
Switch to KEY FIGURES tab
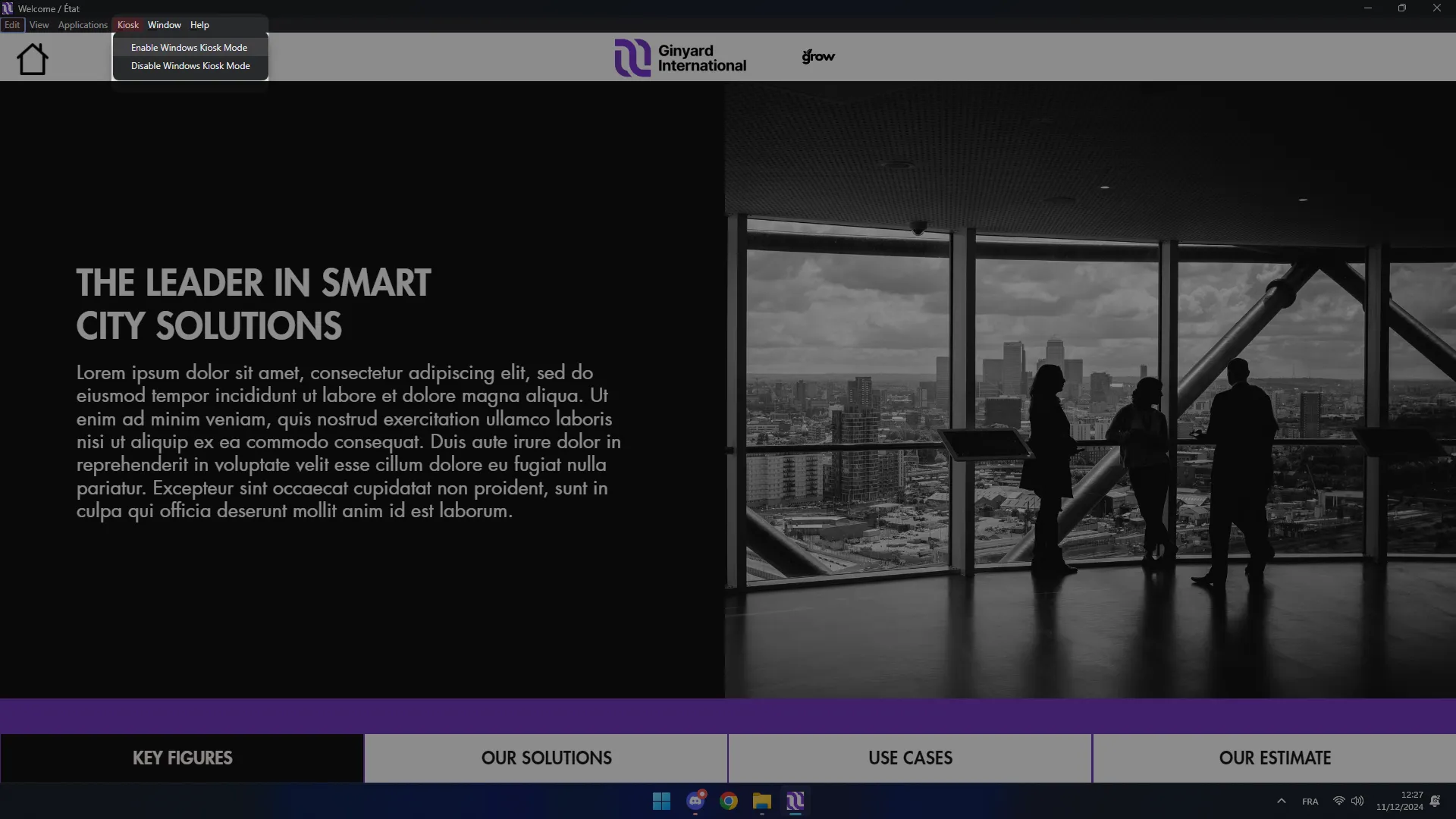pyautogui.click(x=182, y=758)
